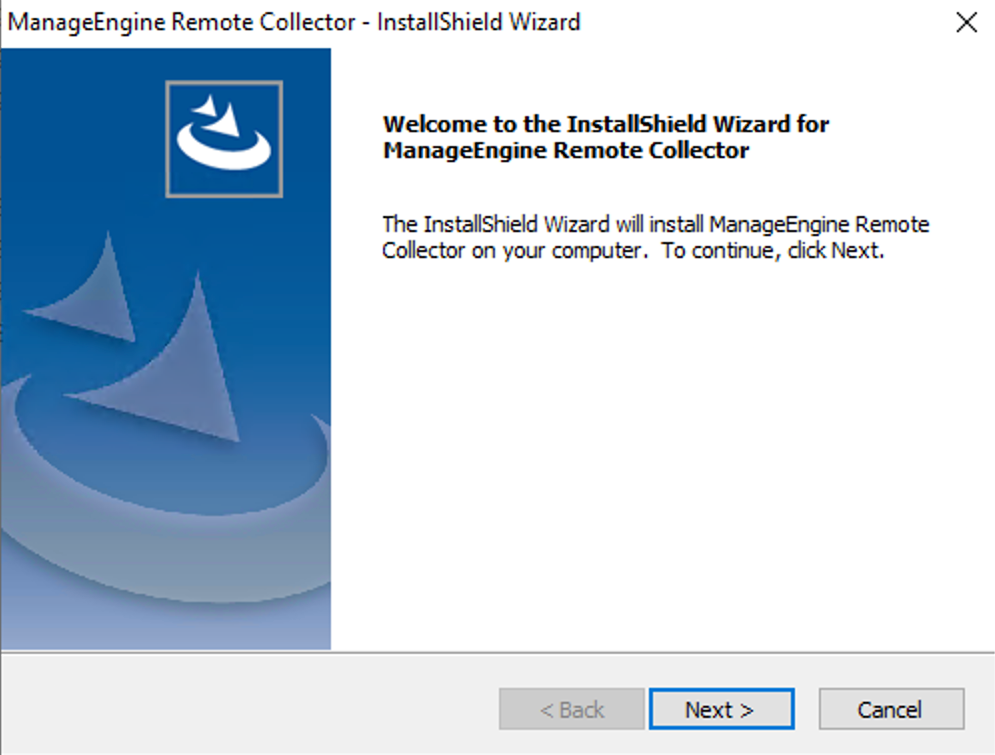Click the framed InstallShield logo icon
Screen dimensions: 995x755
click(224, 138)
